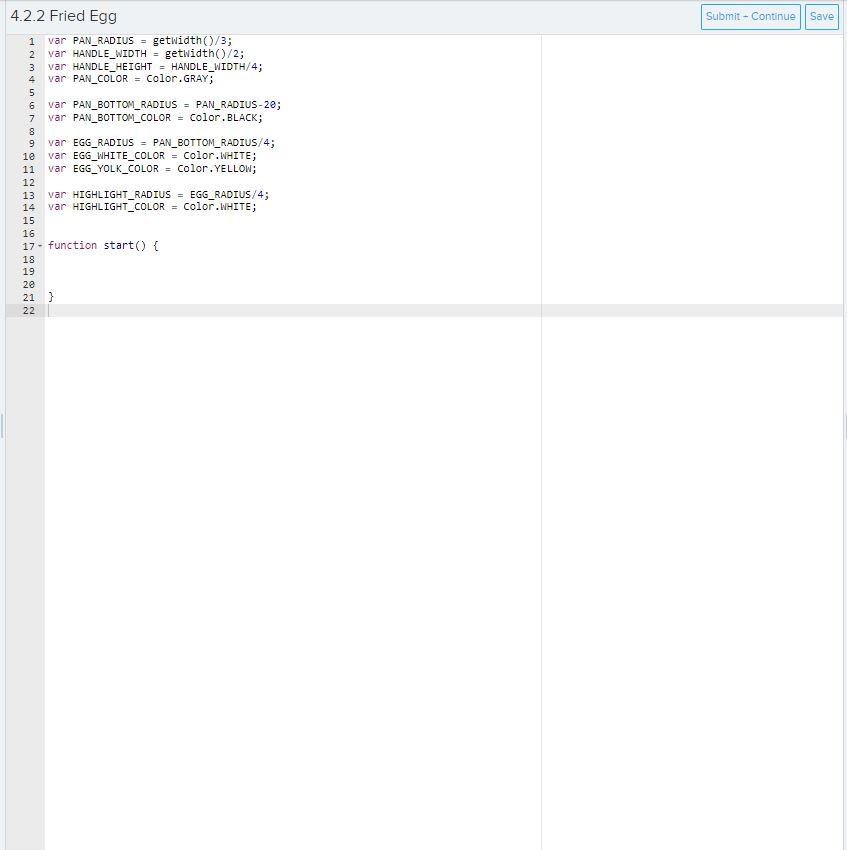Click the 'function start() {' line
The image size is (847, 850).
point(103,246)
